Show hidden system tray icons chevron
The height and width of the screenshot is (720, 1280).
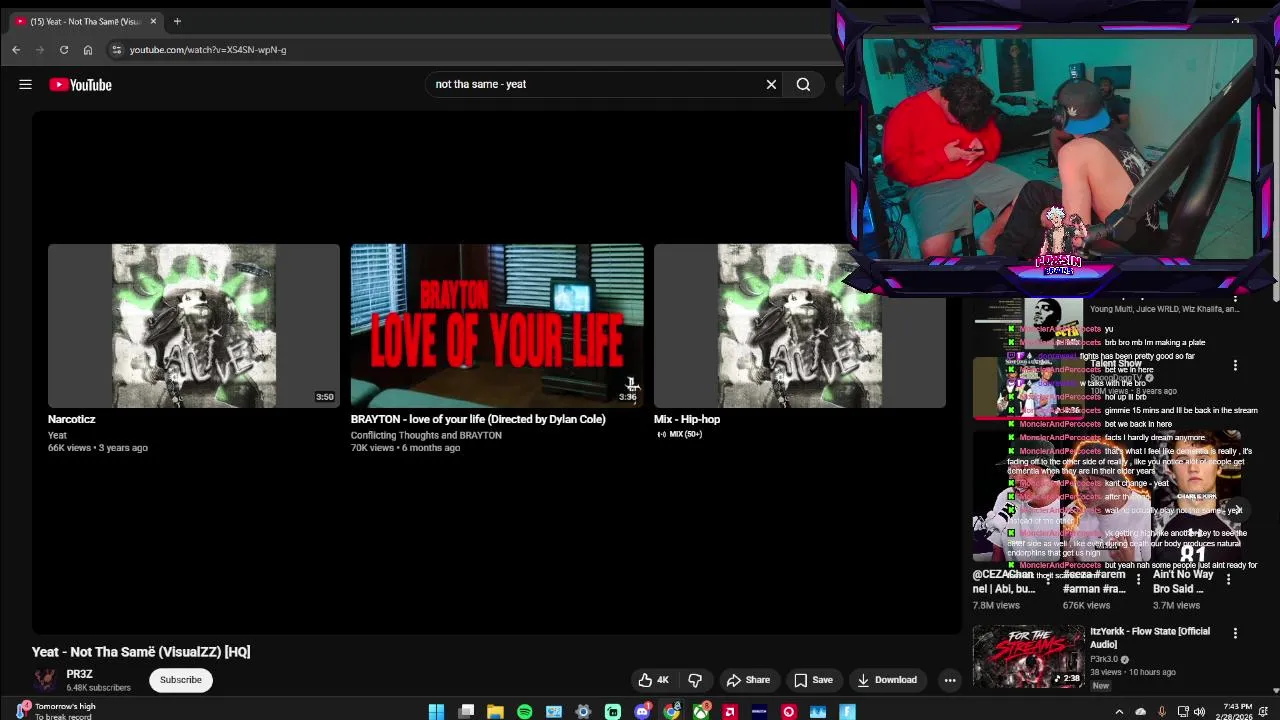1119,712
